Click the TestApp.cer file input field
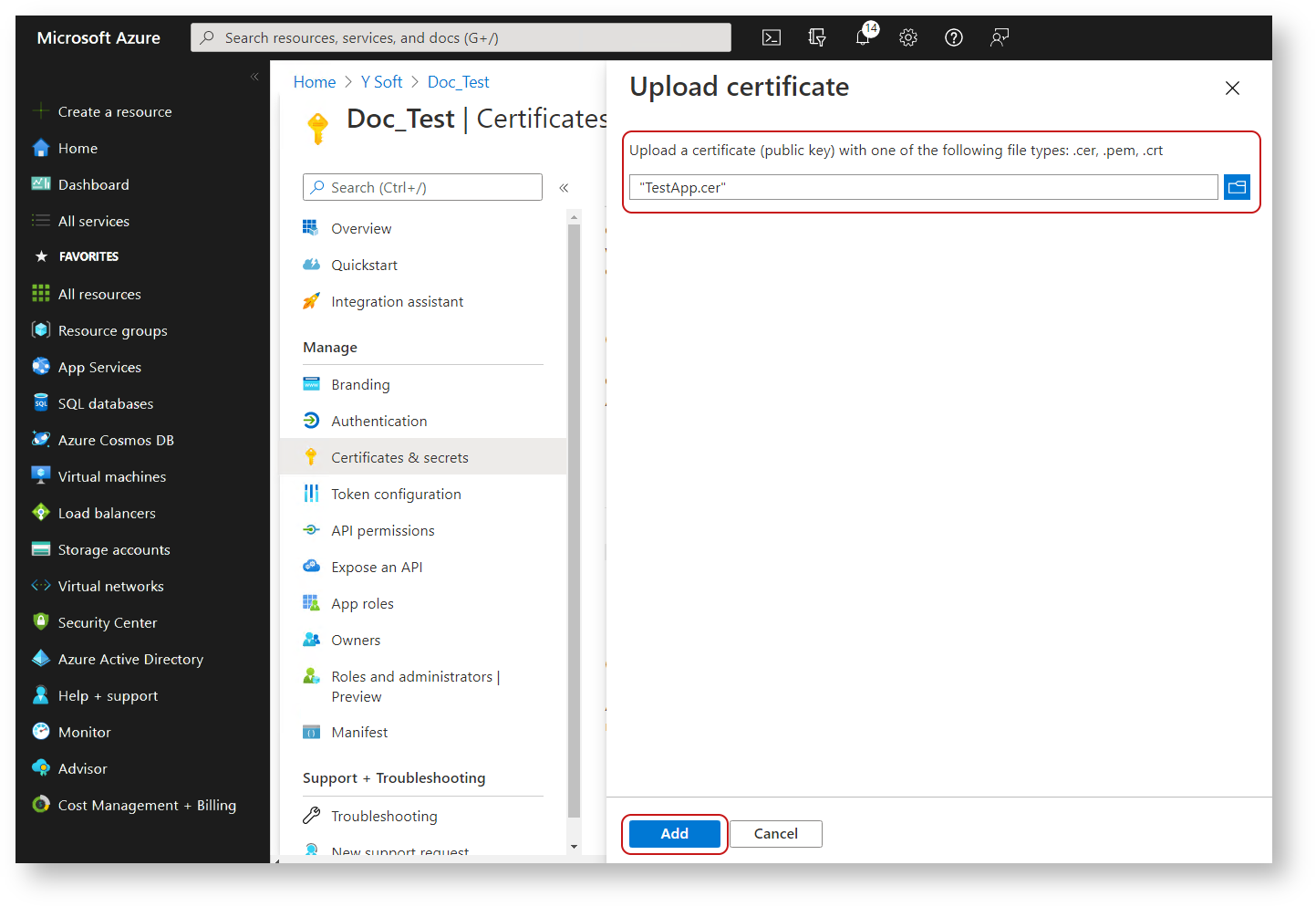The width and height of the screenshot is (1316, 907). pos(923,187)
